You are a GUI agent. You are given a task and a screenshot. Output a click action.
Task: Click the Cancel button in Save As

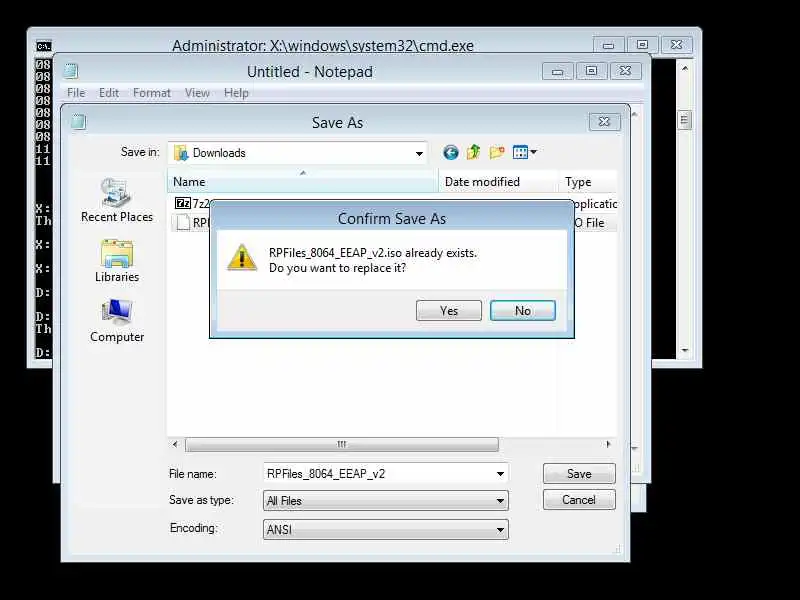tap(579, 499)
